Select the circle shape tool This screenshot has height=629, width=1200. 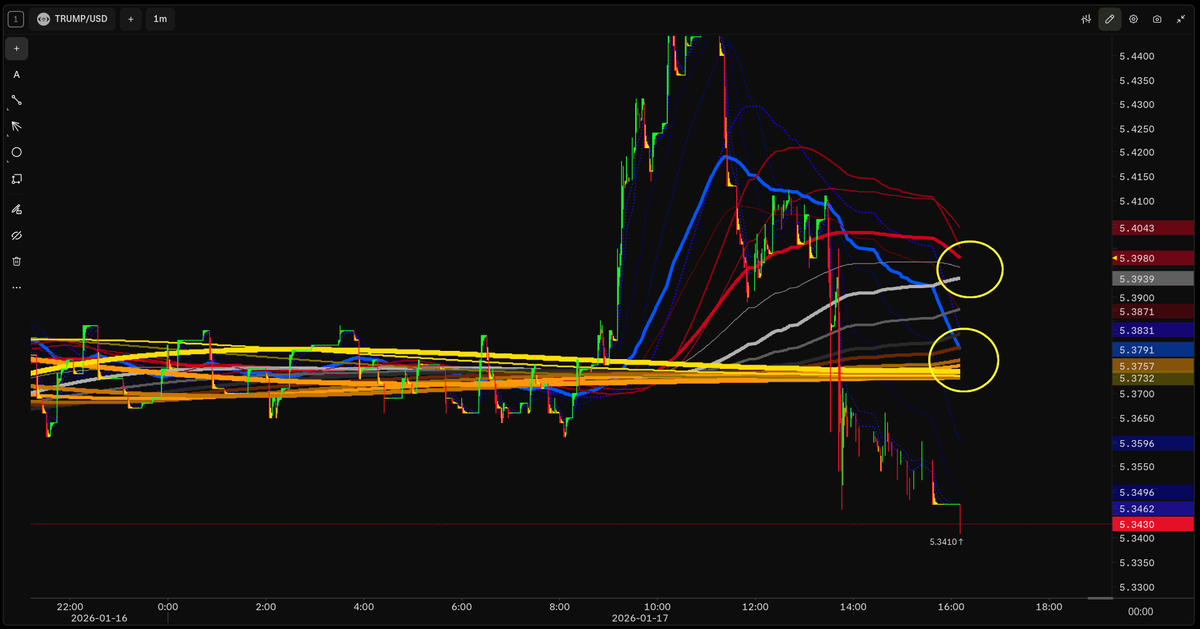[16, 152]
